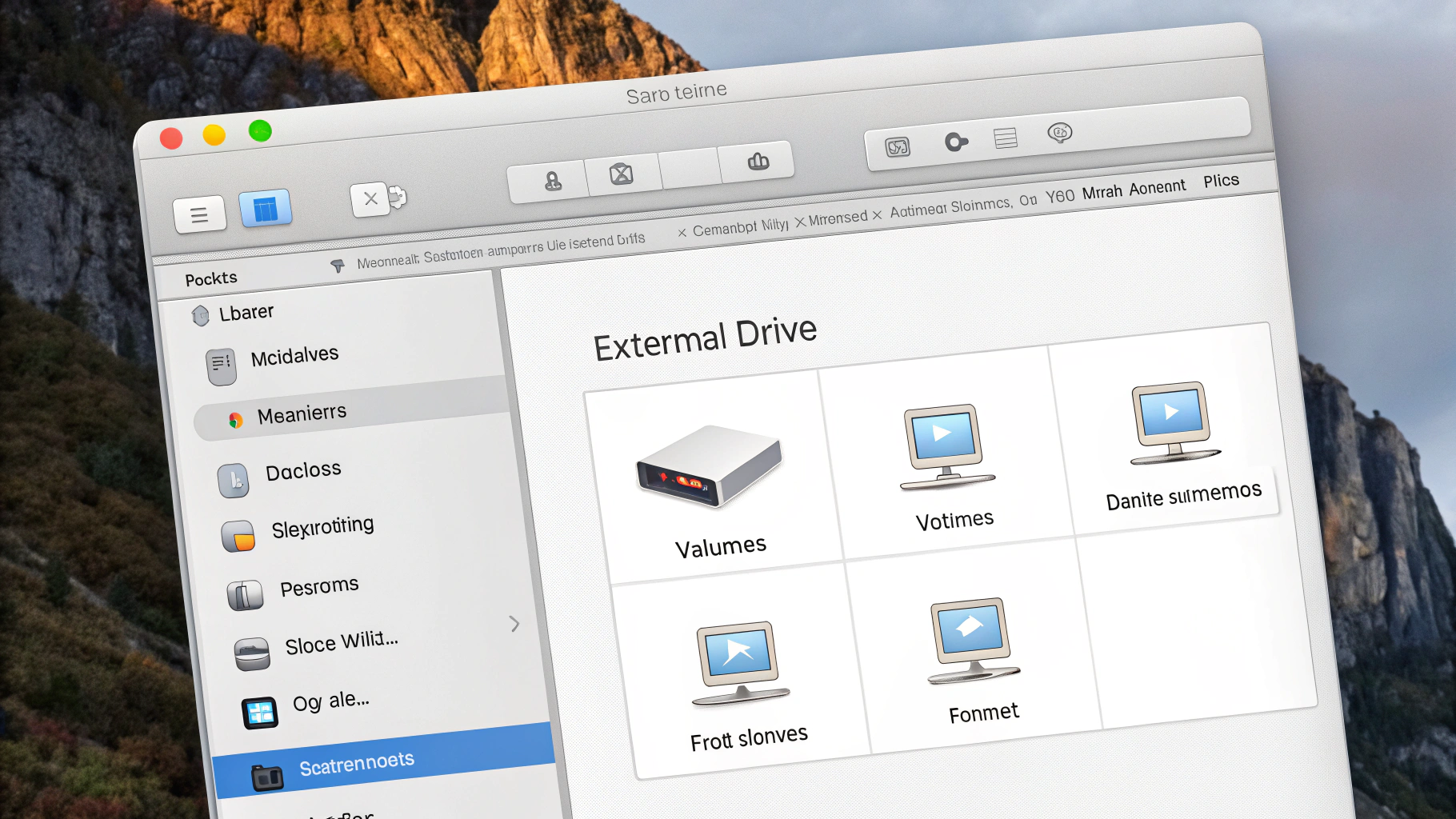Click the list lines icon in top toolbar
The height and width of the screenshot is (819, 1456).
click(1006, 138)
